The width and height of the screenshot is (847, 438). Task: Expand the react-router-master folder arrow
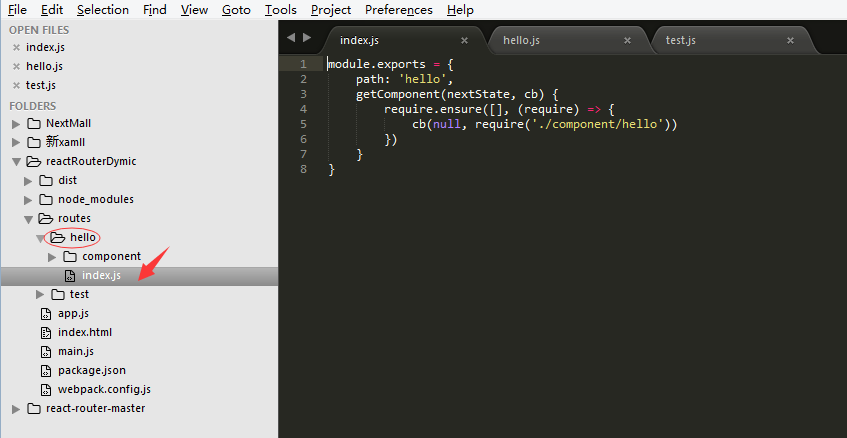click(x=16, y=409)
